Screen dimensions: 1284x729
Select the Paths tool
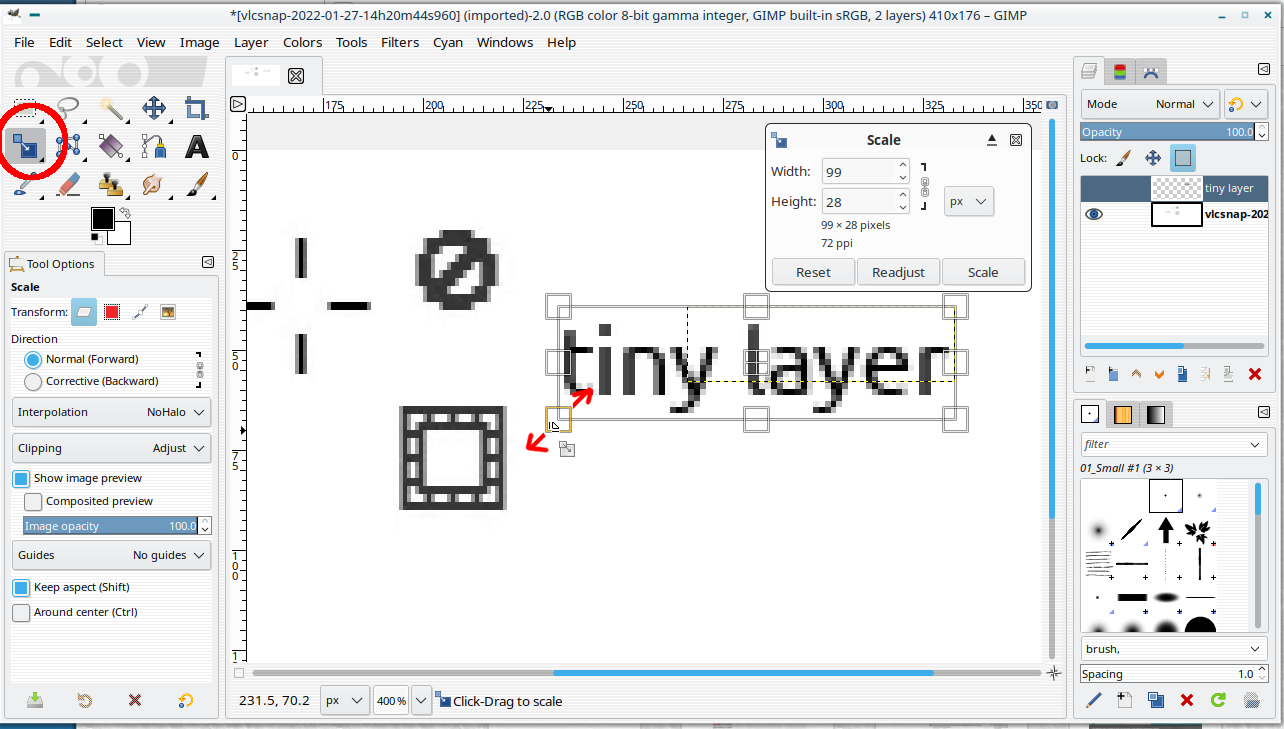click(x=154, y=146)
